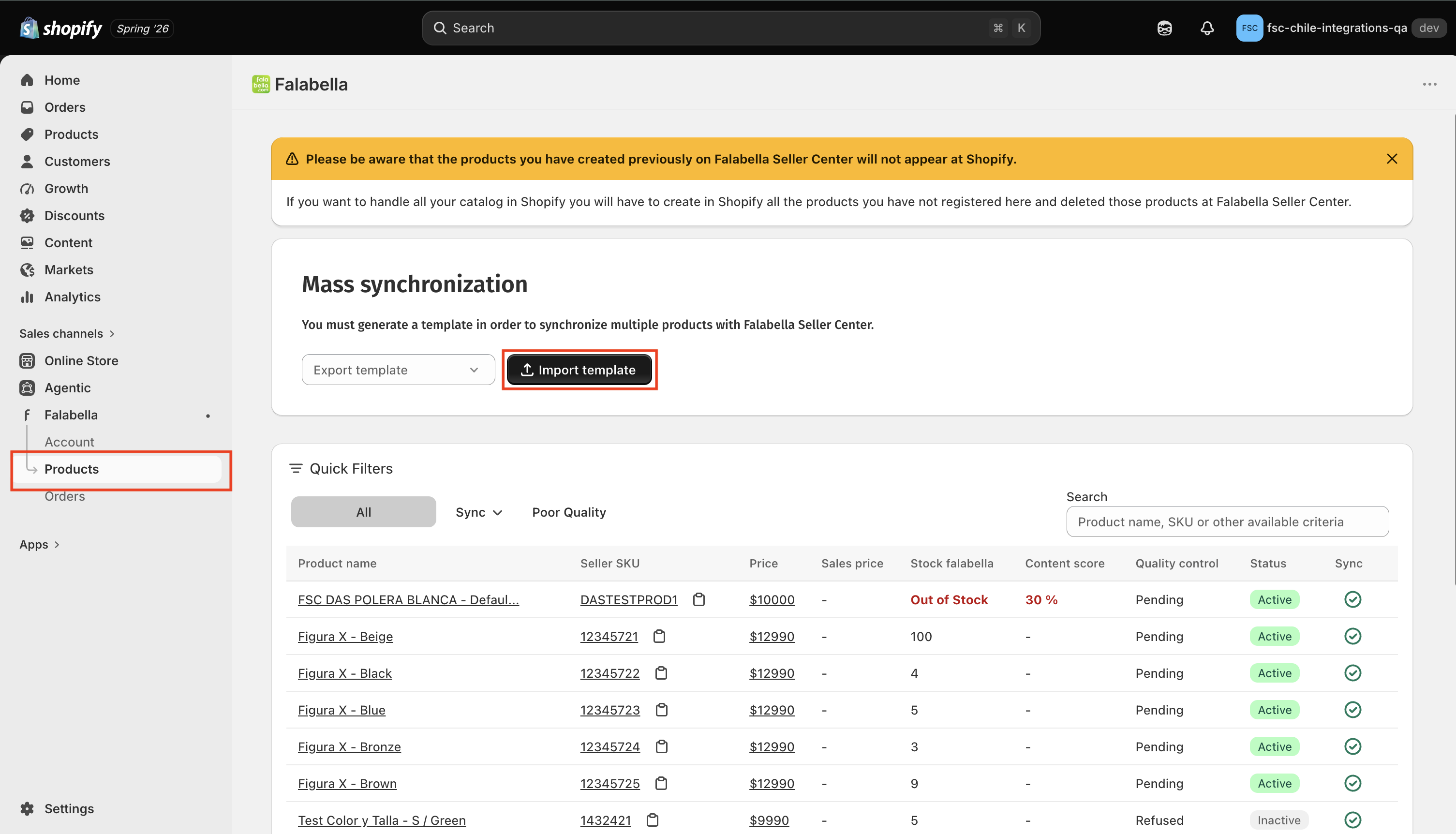Click sync check icon for Figura X - Black
1456x834 pixels.
1352,673
